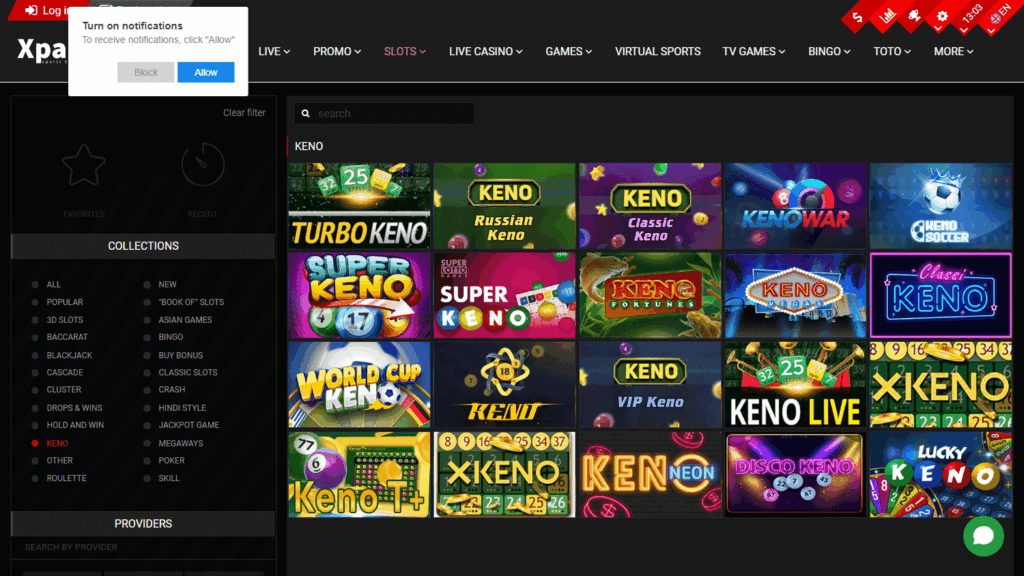Select the HINDI STYLE collection
The height and width of the screenshot is (576, 1024).
[182, 408]
